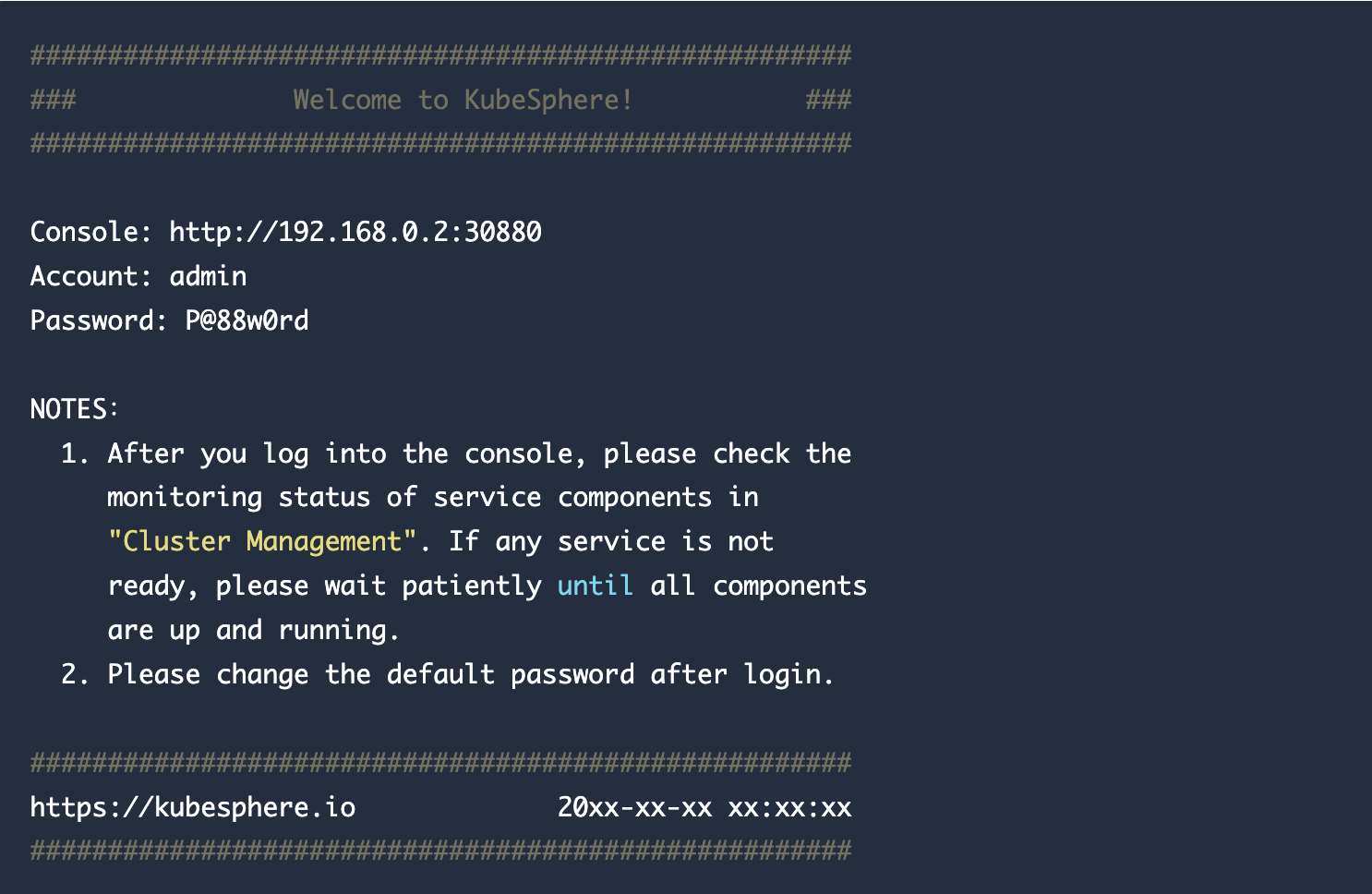Select the "admin" account value
Screen dimensions: 1372x894
(208, 276)
